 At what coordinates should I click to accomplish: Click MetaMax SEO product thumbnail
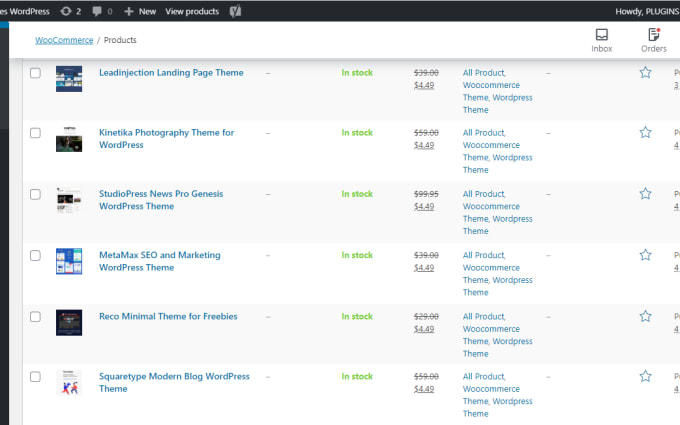click(69, 262)
